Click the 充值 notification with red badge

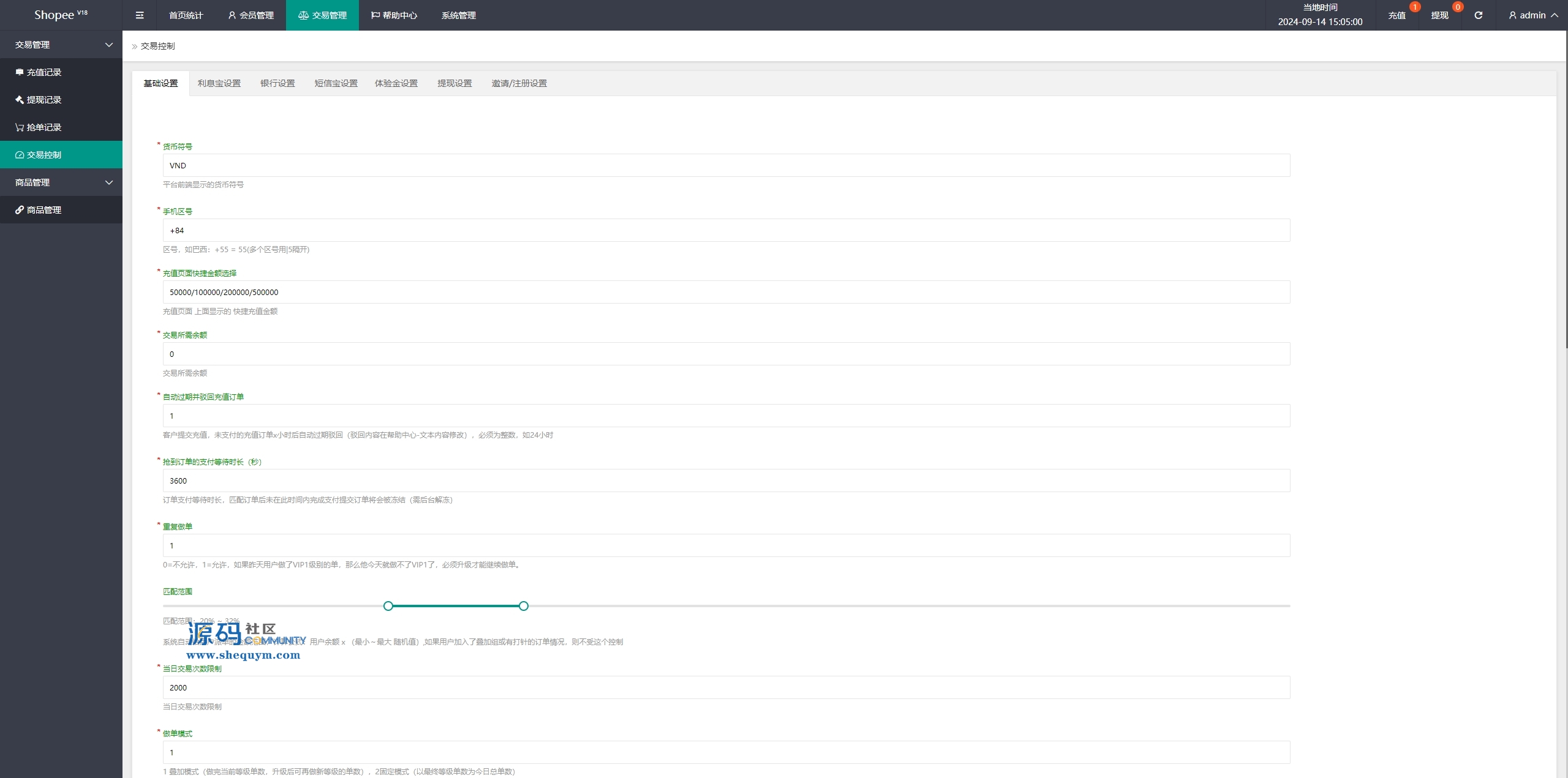point(1397,15)
